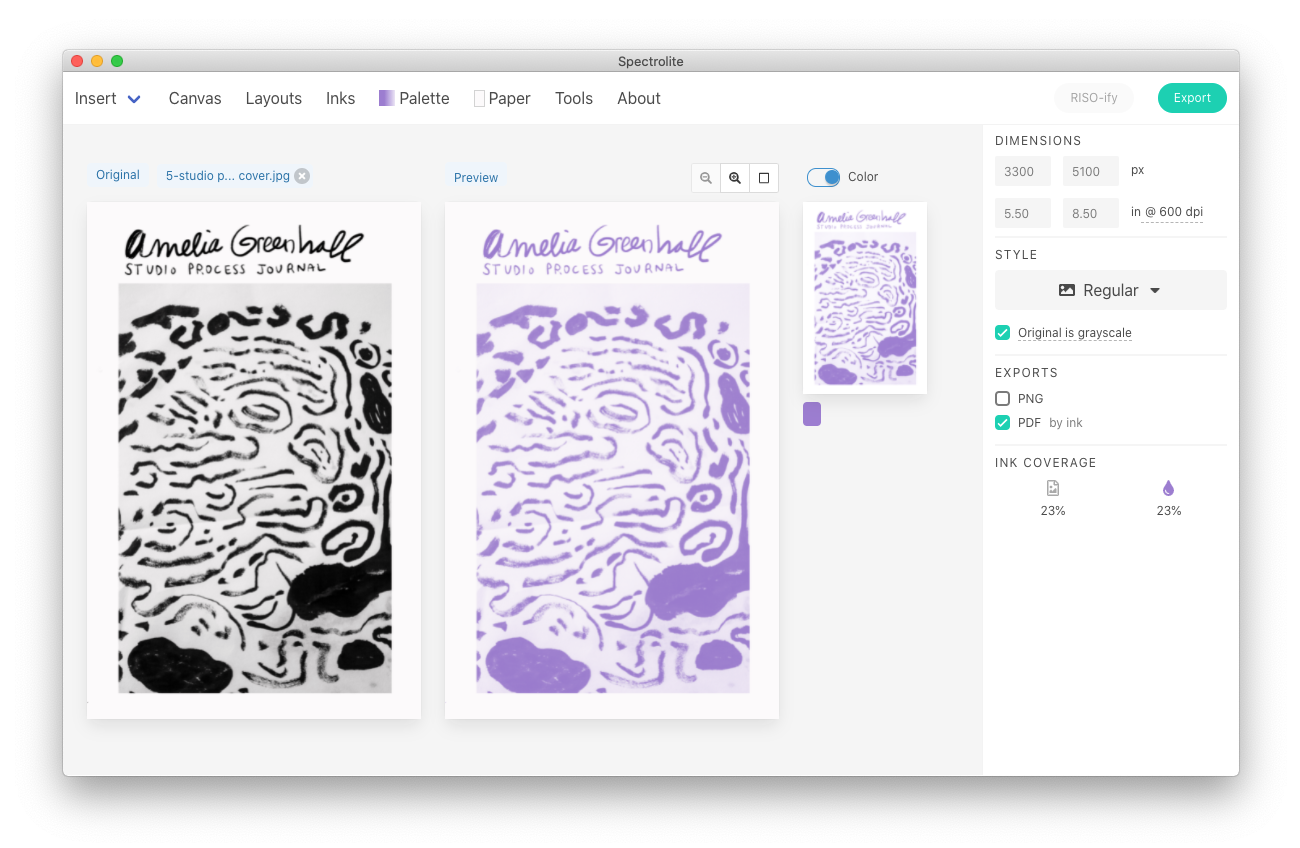Click the 23% paper coverage value
This screenshot has width=1300, height=848.
tap(1053, 511)
